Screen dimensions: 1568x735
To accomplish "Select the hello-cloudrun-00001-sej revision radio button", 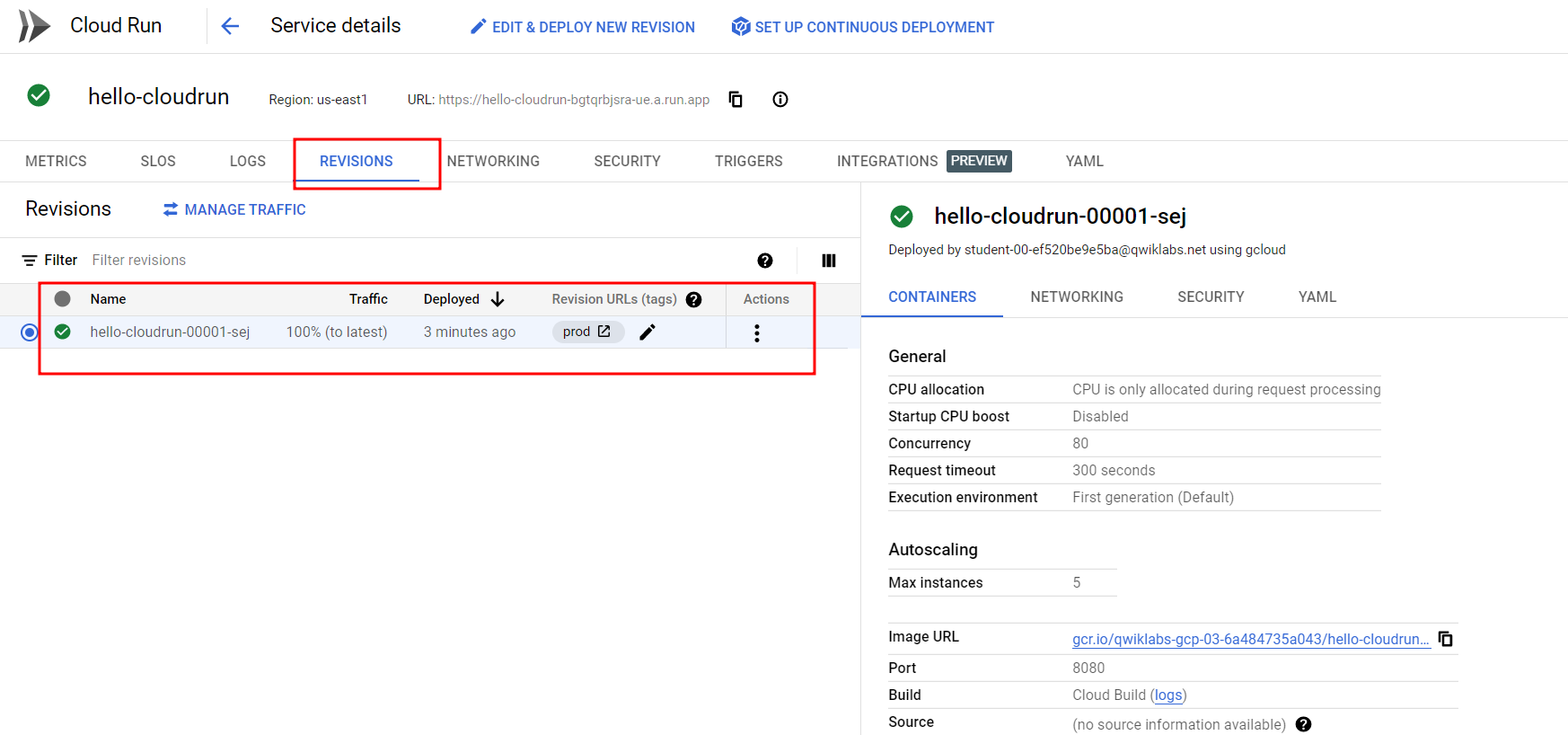I will 30,332.
